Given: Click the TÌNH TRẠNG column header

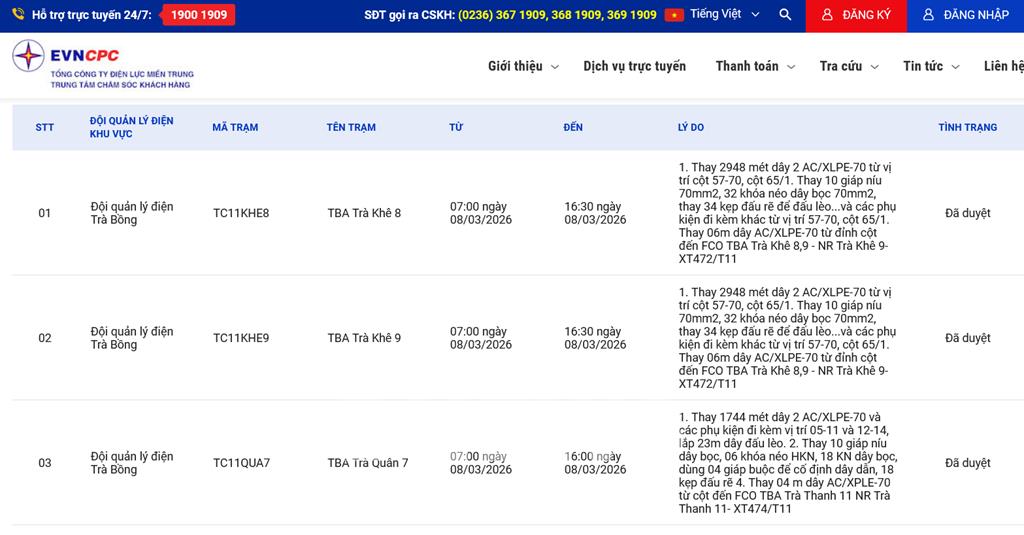Looking at the screenshot, I should (x=967, y=127).
